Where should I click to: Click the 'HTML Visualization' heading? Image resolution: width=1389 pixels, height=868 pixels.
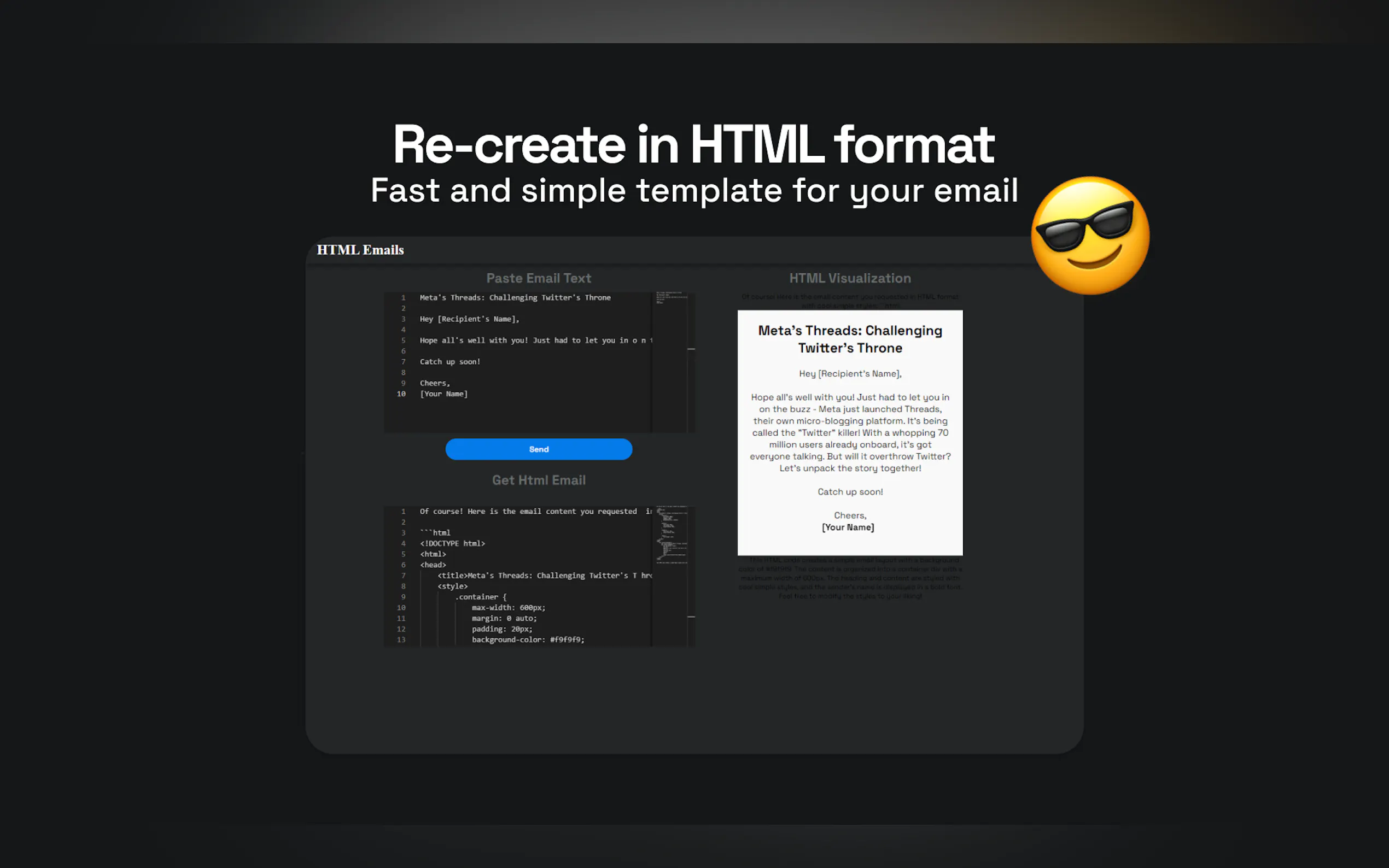(849, 278)
